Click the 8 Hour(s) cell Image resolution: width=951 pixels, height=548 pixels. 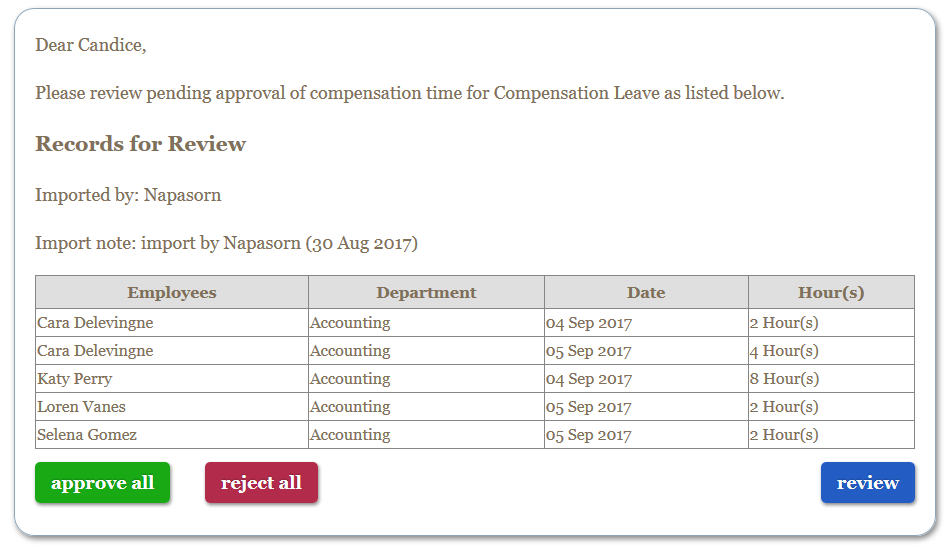831,379
